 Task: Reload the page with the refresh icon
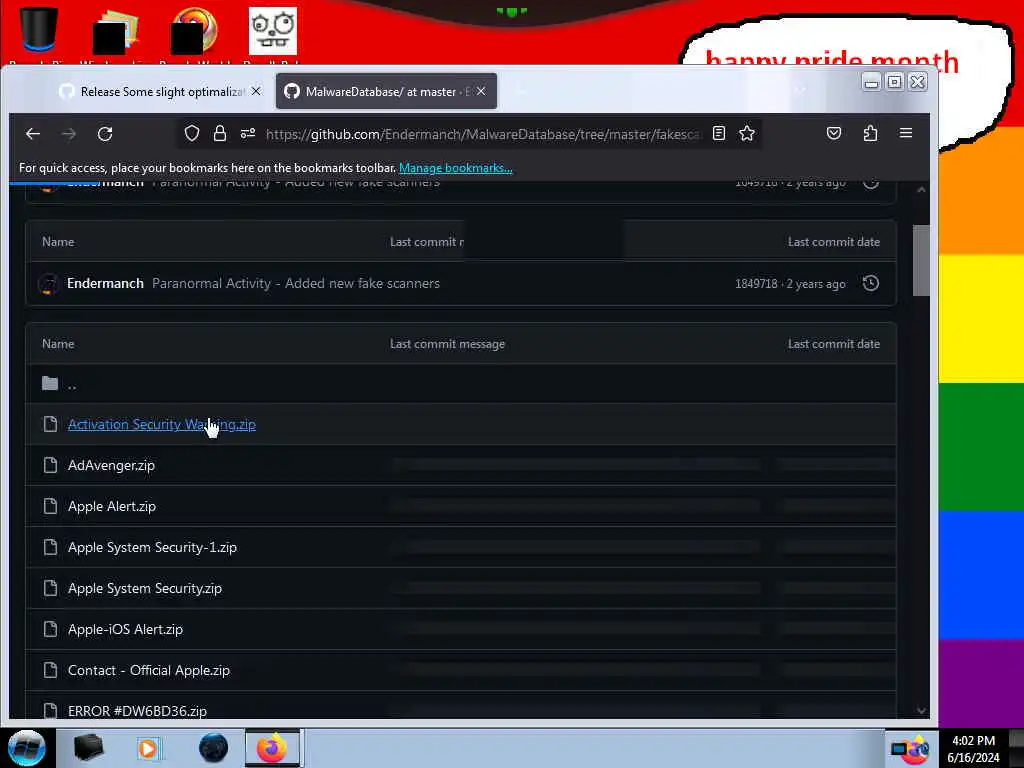105,134
